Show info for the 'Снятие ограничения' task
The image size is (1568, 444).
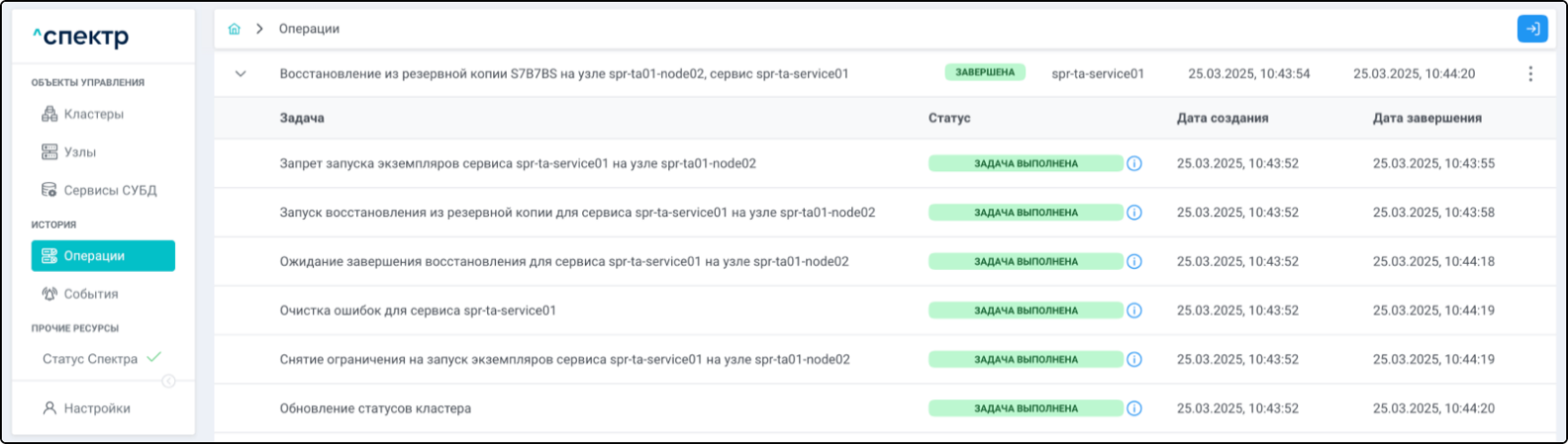click(x=1134, y=360)
